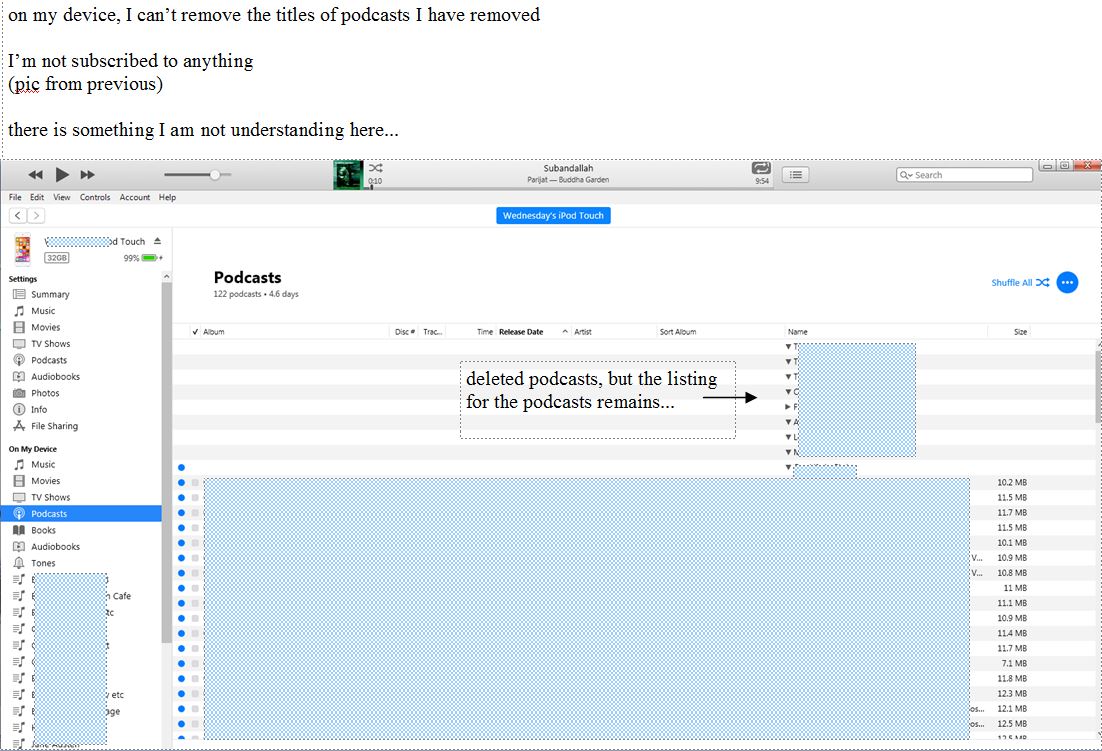The height and width of the screenshot is (751, 1102).
Task: Toggle checkbox on the 11.8 MB row
Action: coord(195,679)
